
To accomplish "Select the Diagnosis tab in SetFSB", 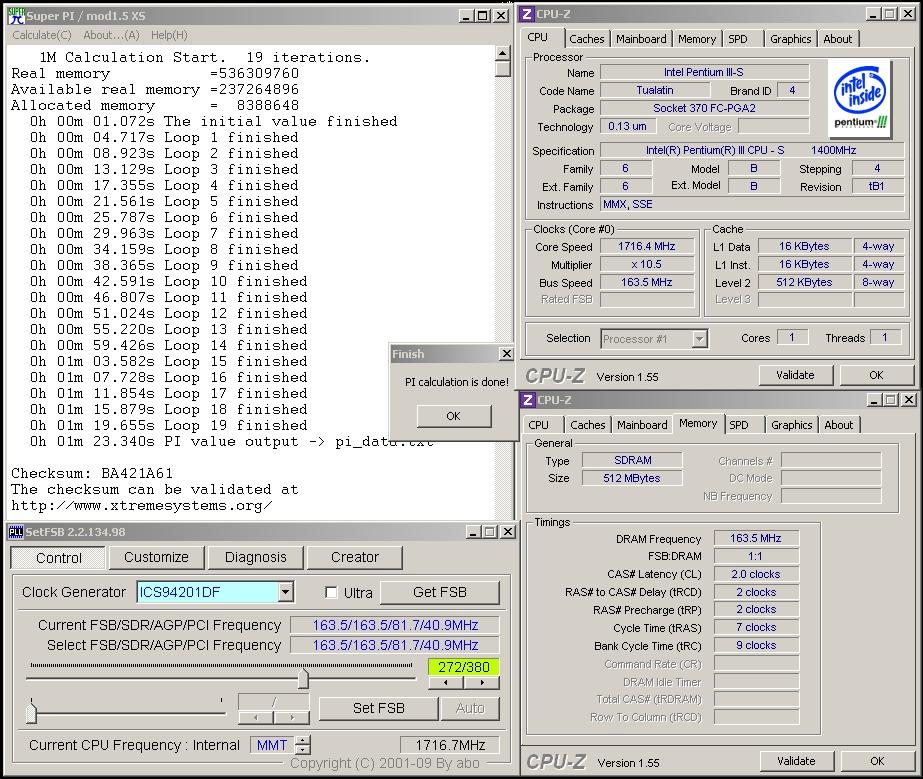I will (255, 557).
